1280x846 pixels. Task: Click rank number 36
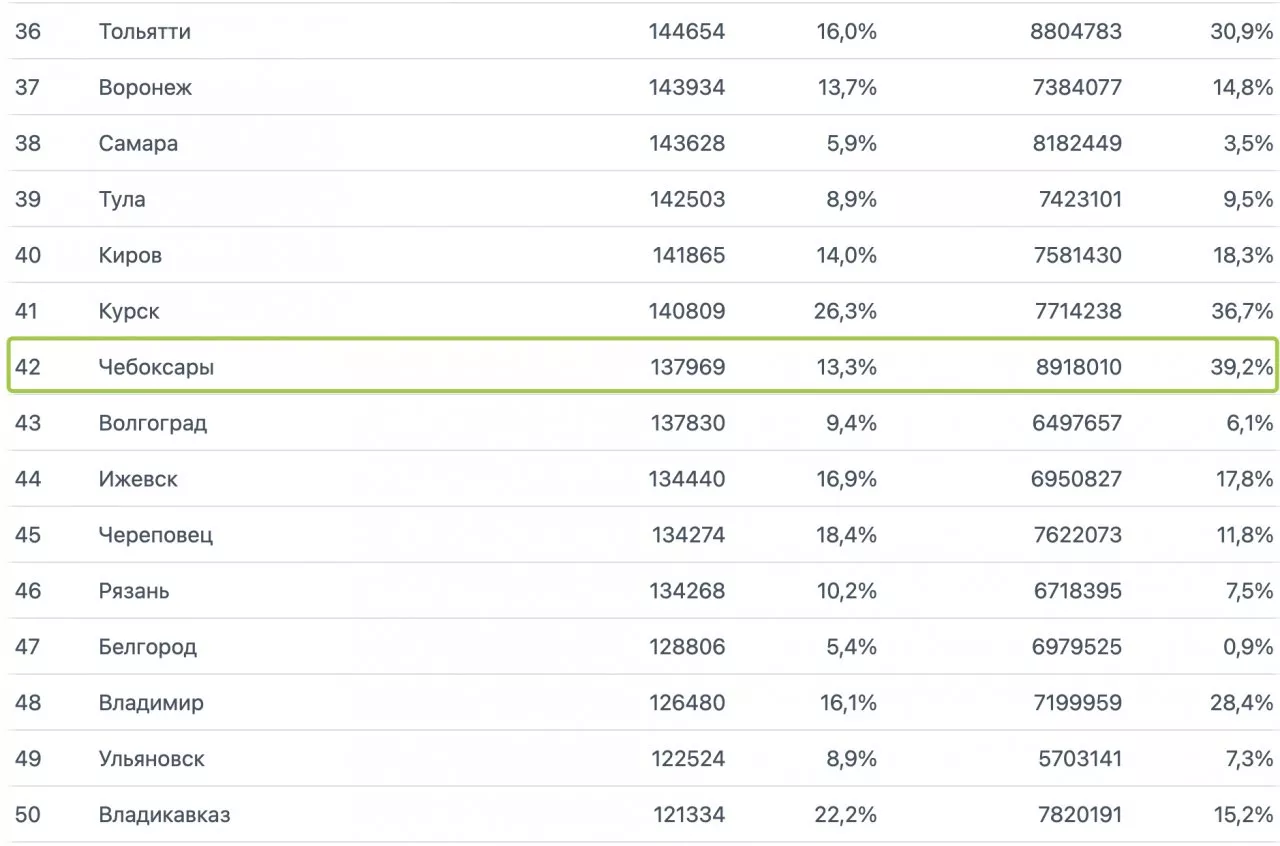pos(28,32)
